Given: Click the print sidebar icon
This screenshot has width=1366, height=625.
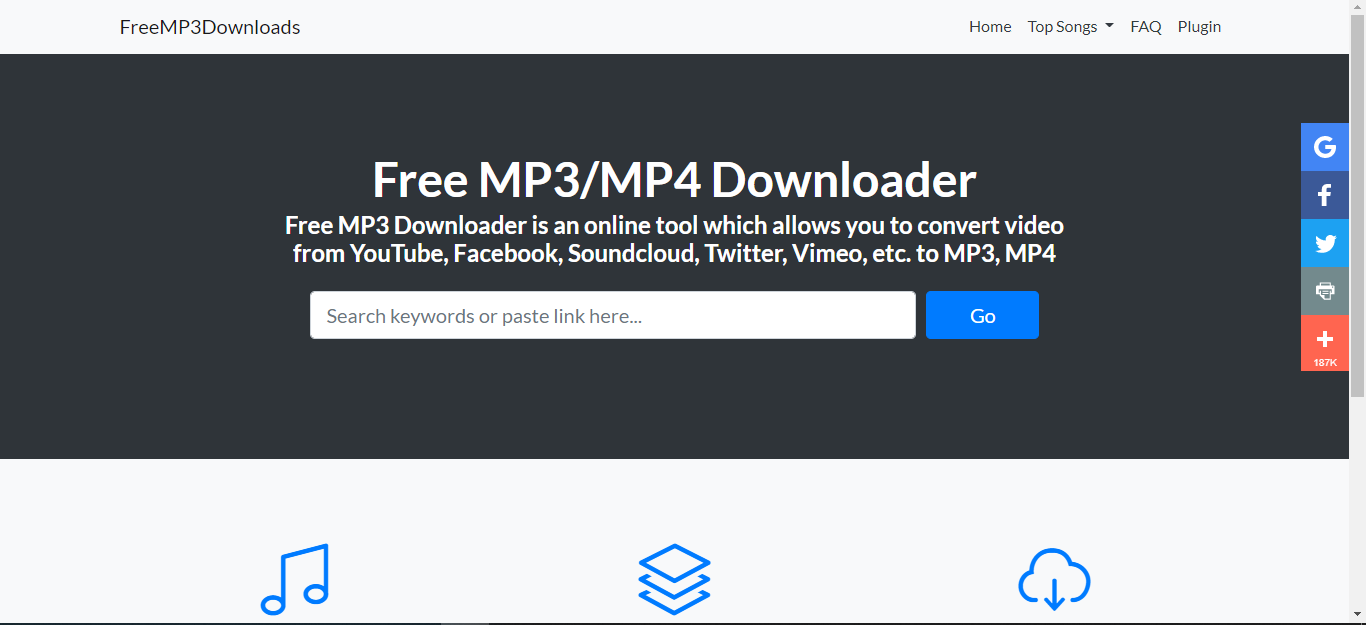Looking at the screenshot, I should [1325, 291].
